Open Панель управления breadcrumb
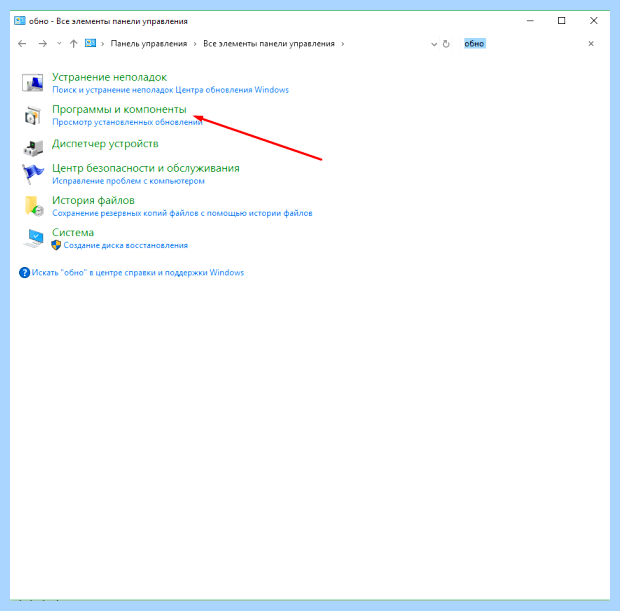 click(x=149, y=44)
